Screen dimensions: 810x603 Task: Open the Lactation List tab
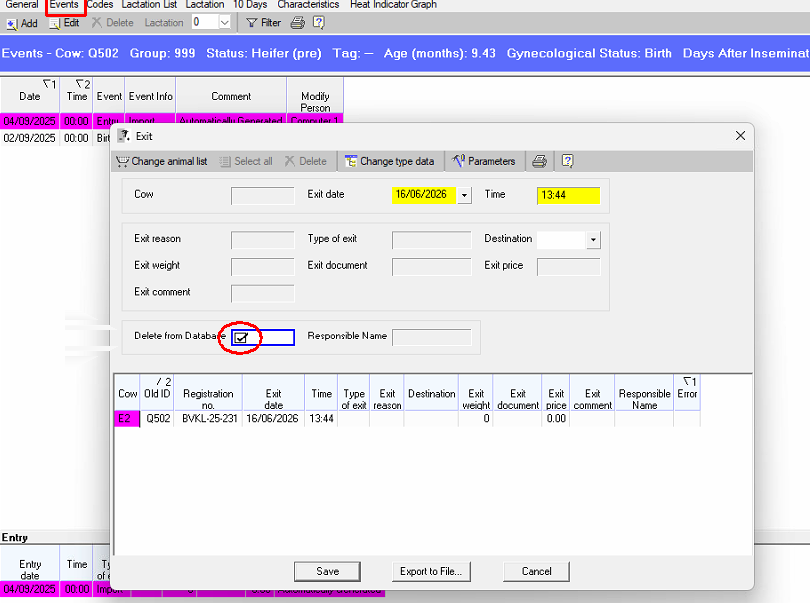(149, 5)
